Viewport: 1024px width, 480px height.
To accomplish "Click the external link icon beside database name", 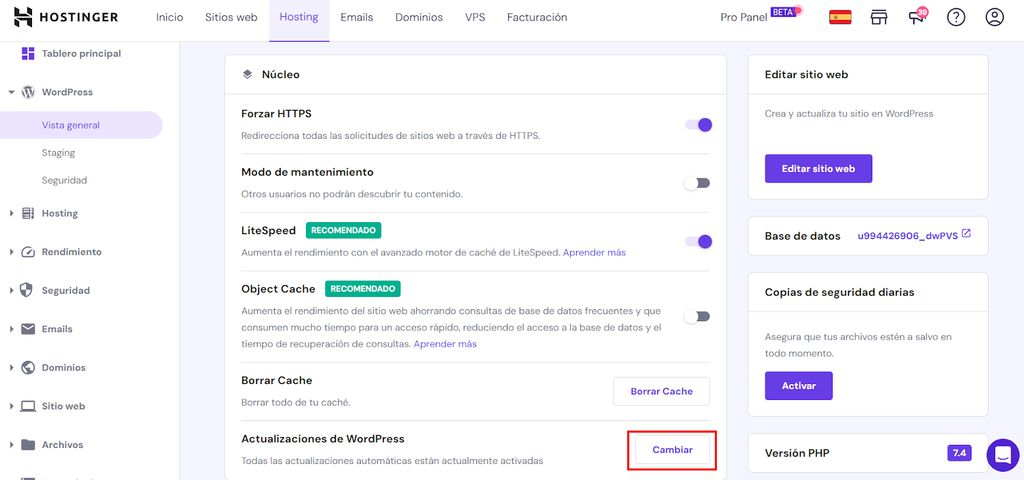I will point(967,233).
